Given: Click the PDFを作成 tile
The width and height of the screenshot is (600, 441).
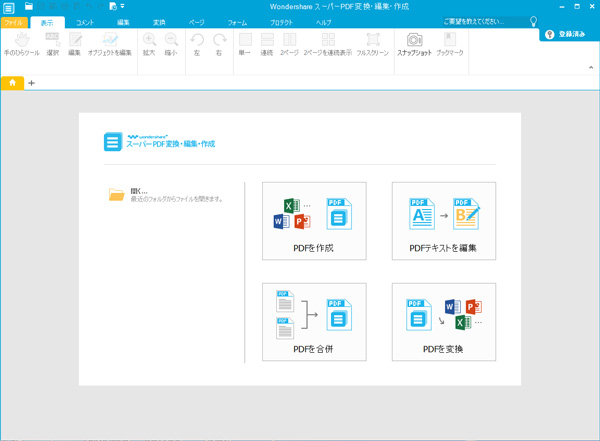Looking at the screenshot, I should (314, 221).
